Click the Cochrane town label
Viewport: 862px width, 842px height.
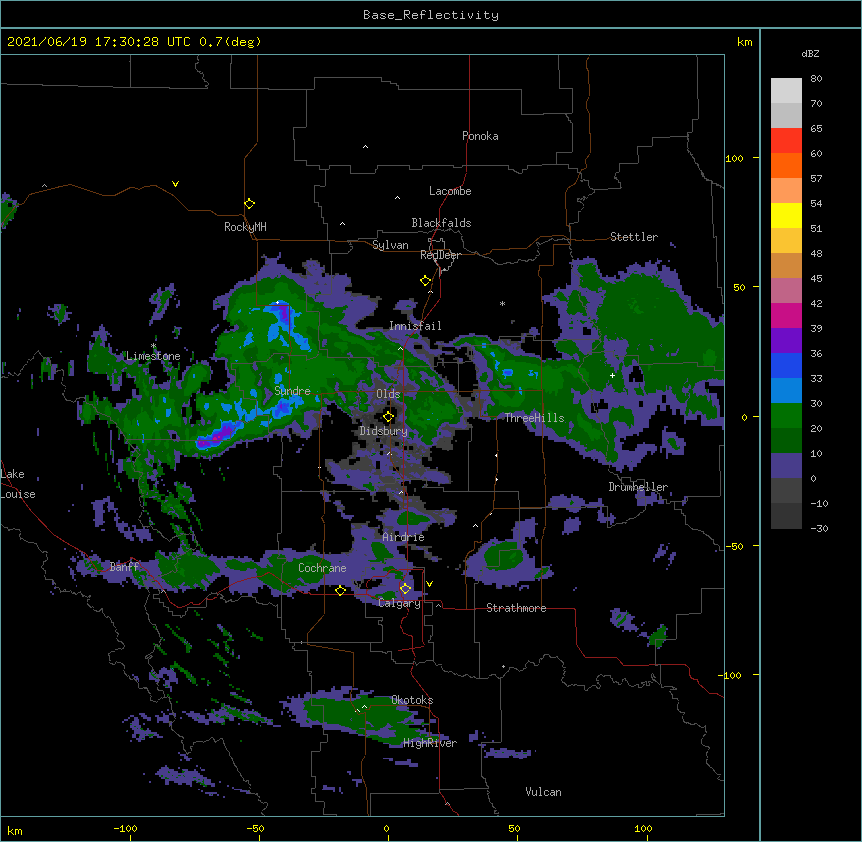pos(322,568)
